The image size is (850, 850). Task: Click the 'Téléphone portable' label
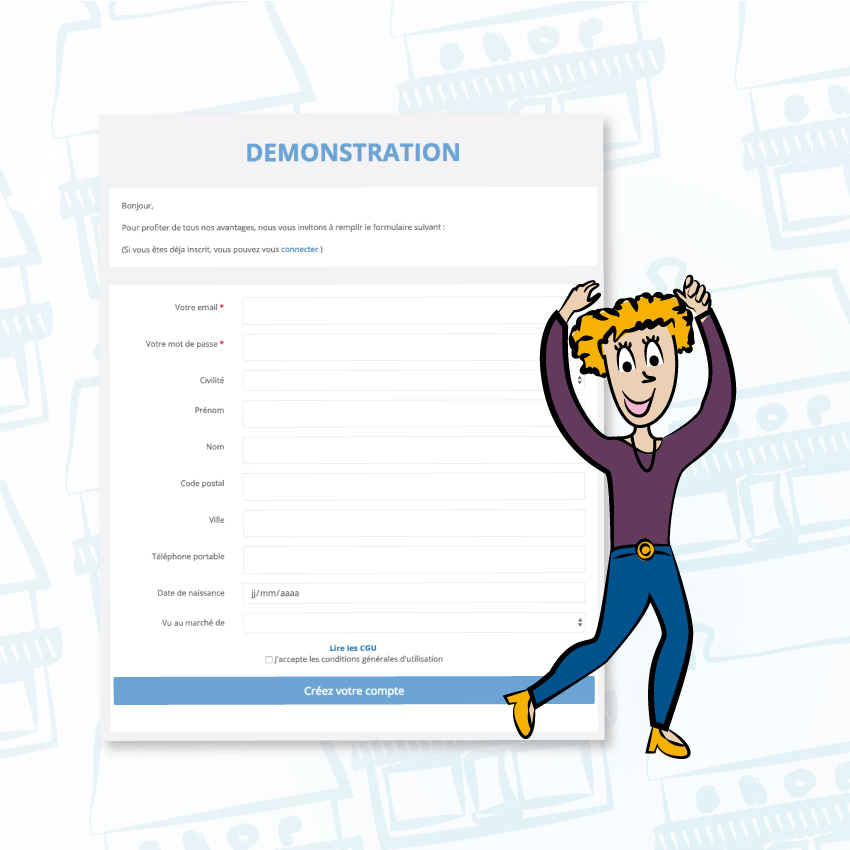[x=188, y=557]
